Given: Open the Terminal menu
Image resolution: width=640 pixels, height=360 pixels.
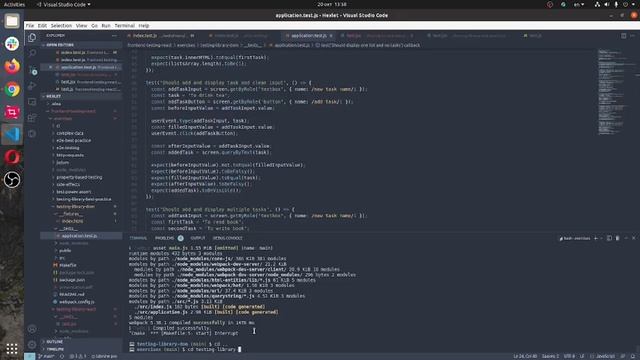Looking at the screenshot, I should pos(124,25).
